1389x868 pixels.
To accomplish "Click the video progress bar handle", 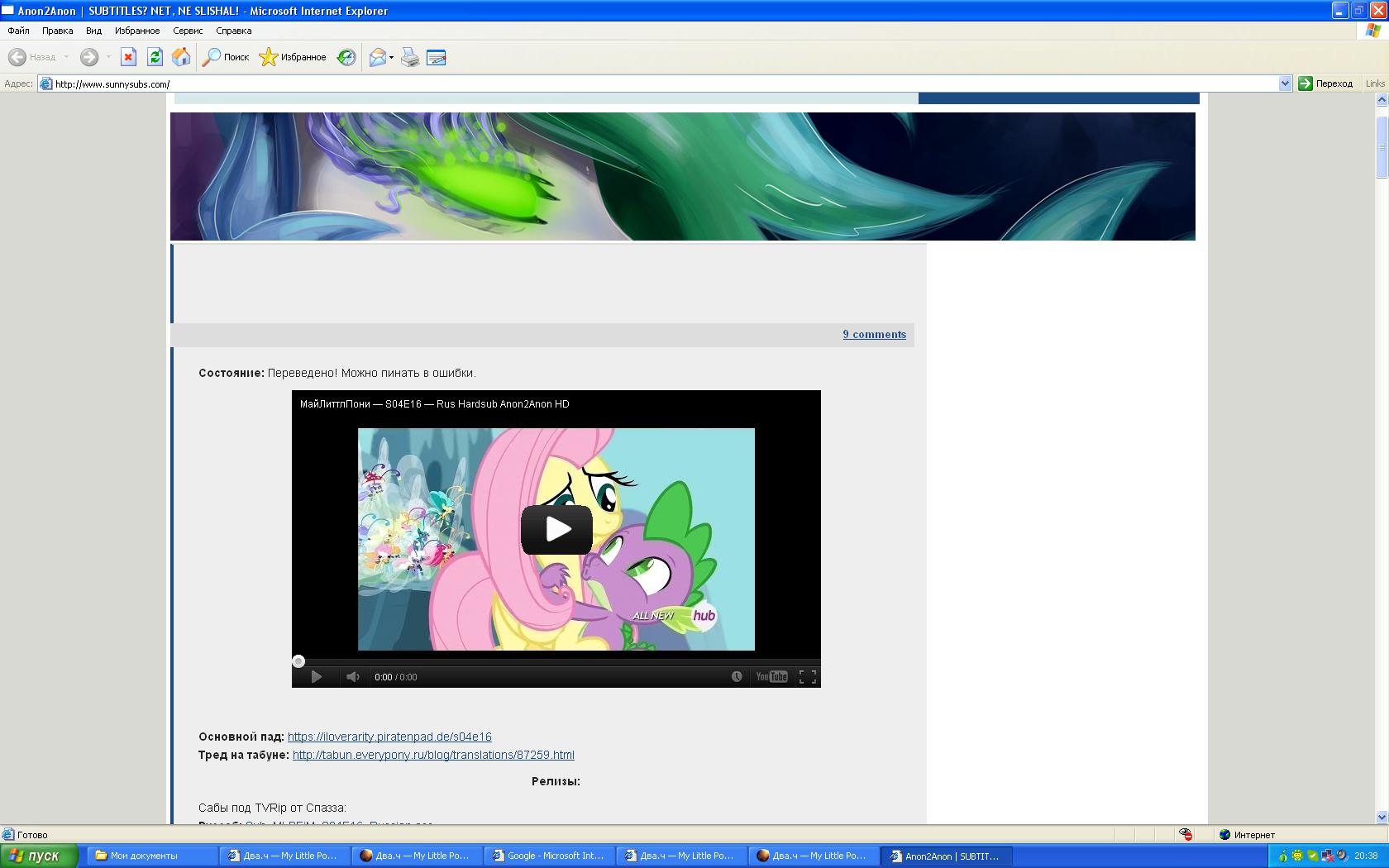I will point(298,661).
